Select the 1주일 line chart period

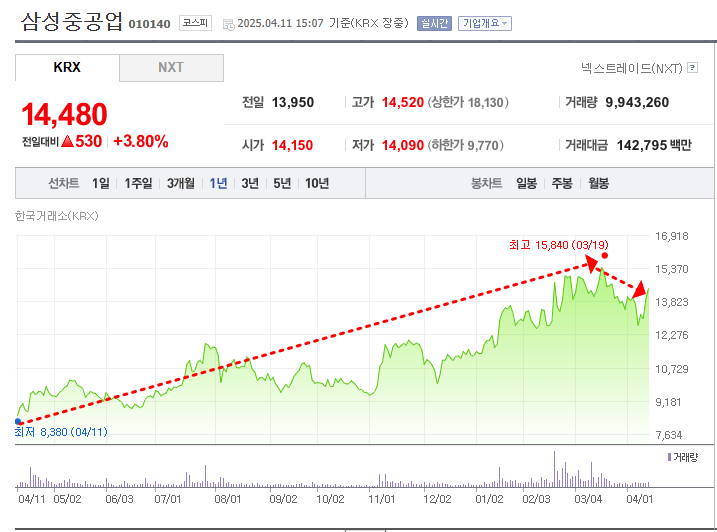tap(138, 183)
